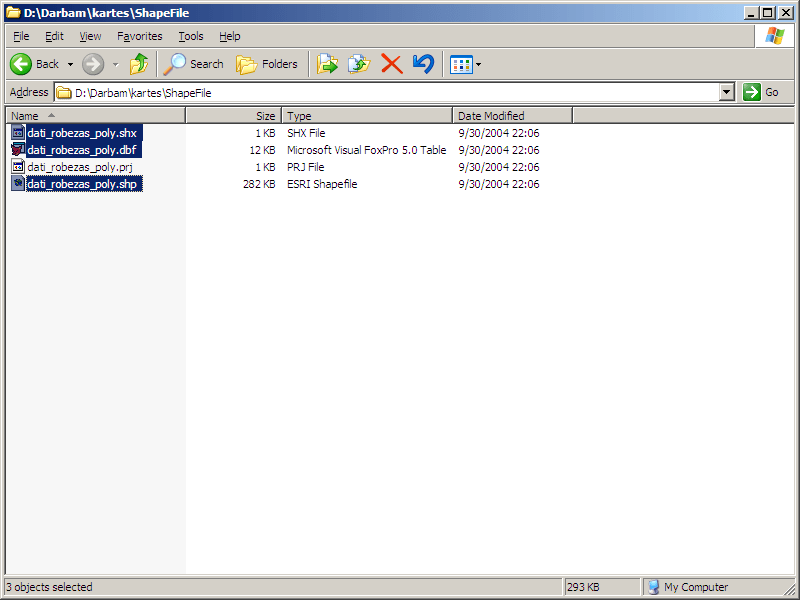Open the Views button

point(461,65)
